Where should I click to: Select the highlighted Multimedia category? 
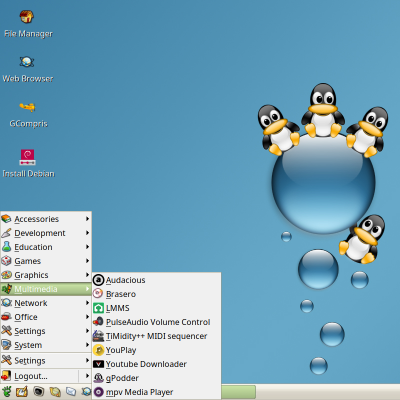[x=46, y=289]
